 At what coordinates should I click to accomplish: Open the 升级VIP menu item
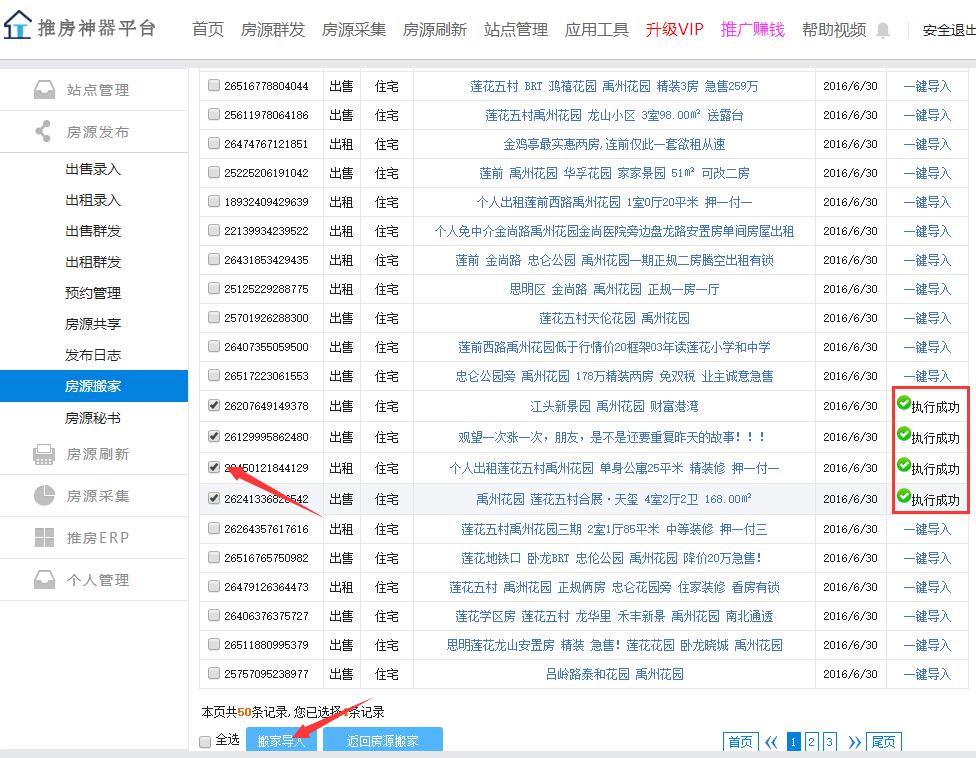pos(674,30)
